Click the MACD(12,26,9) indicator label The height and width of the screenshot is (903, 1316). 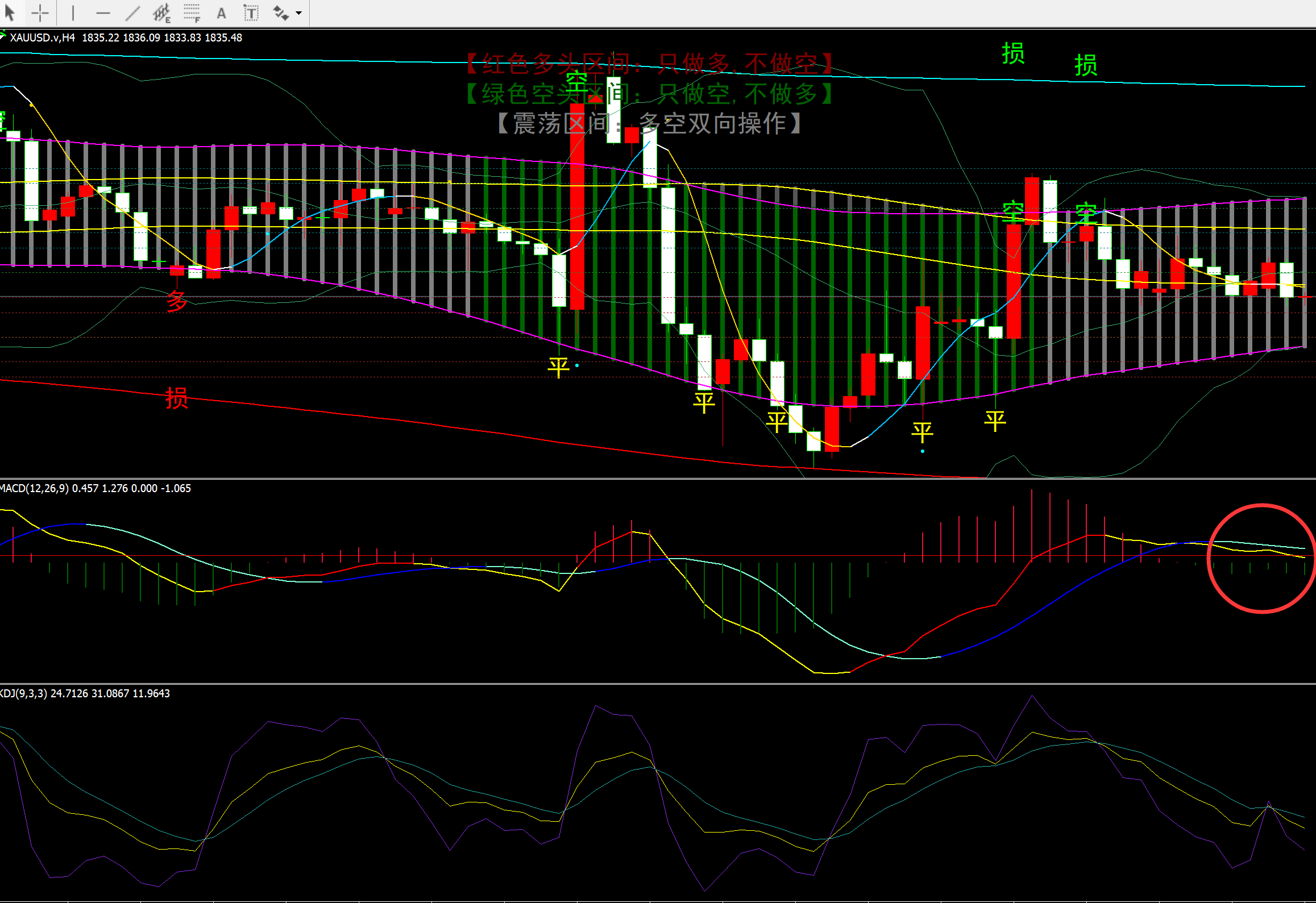click(34, 488)
